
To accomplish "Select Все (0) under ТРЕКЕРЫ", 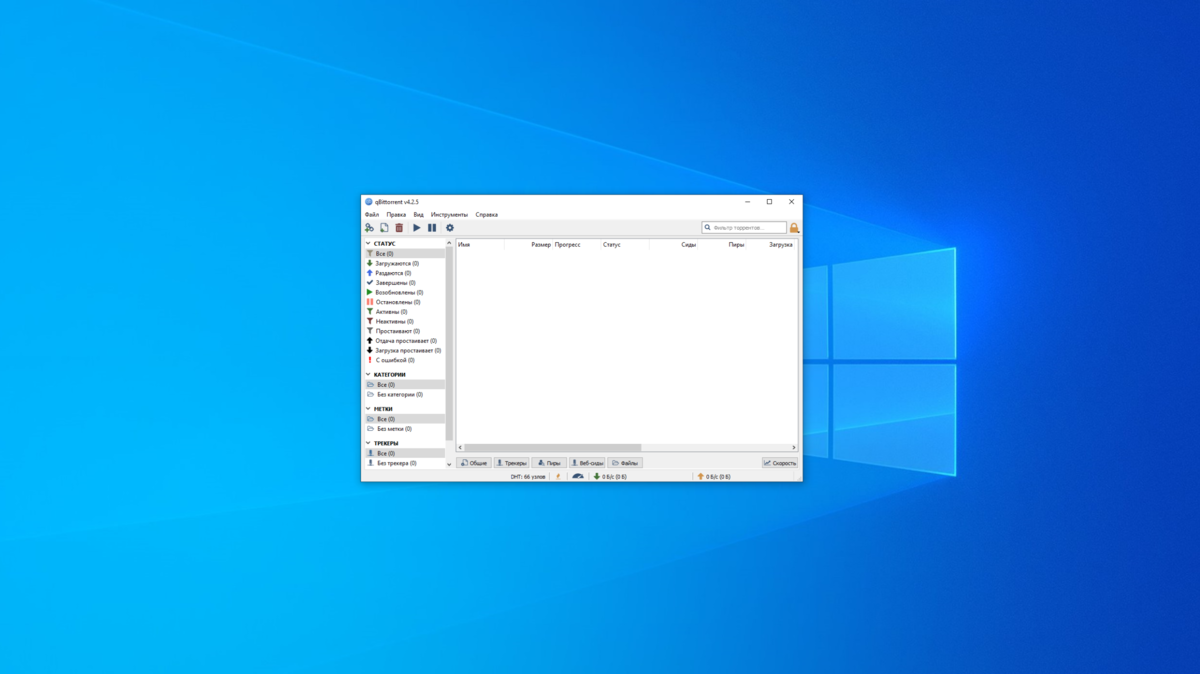I will coord(404,454).
